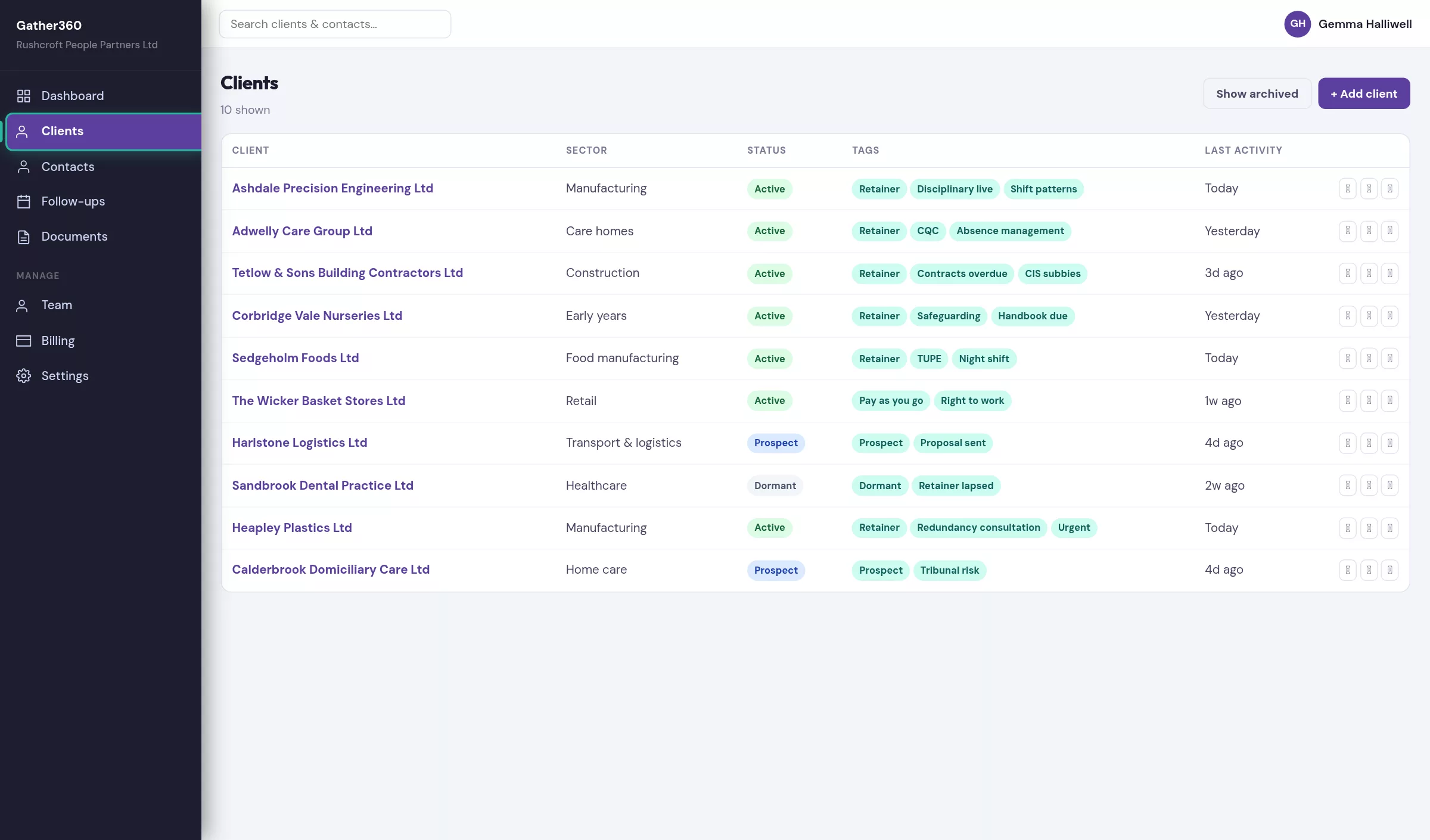This screenshot has width=1430, height=840.
Task: Click the middle action icon in Wicker Basket Stores row
Action: [x=1369, y=401]
